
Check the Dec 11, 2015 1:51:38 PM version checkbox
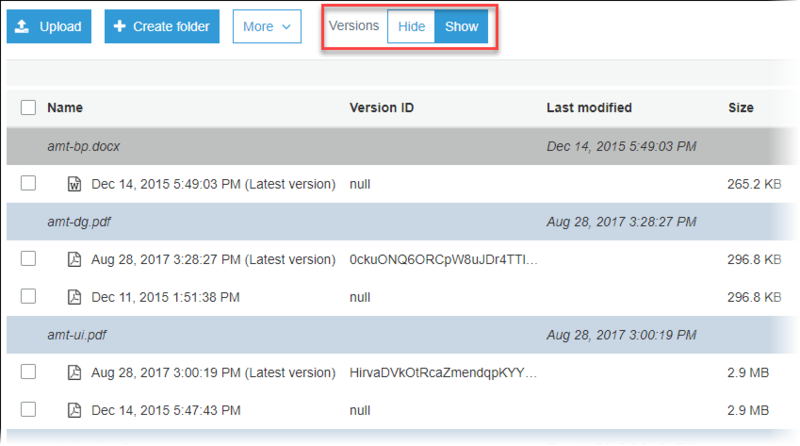pyautogui.click(x=28, y=296)
